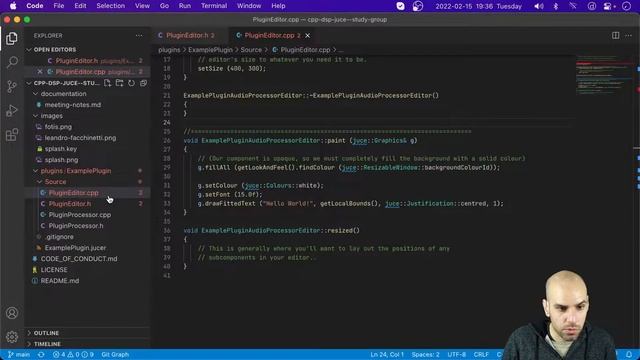Click the Bluetooth icon in the menu bar
The image size is (640, 360).
pyautogui.click(x=556, y=6)
